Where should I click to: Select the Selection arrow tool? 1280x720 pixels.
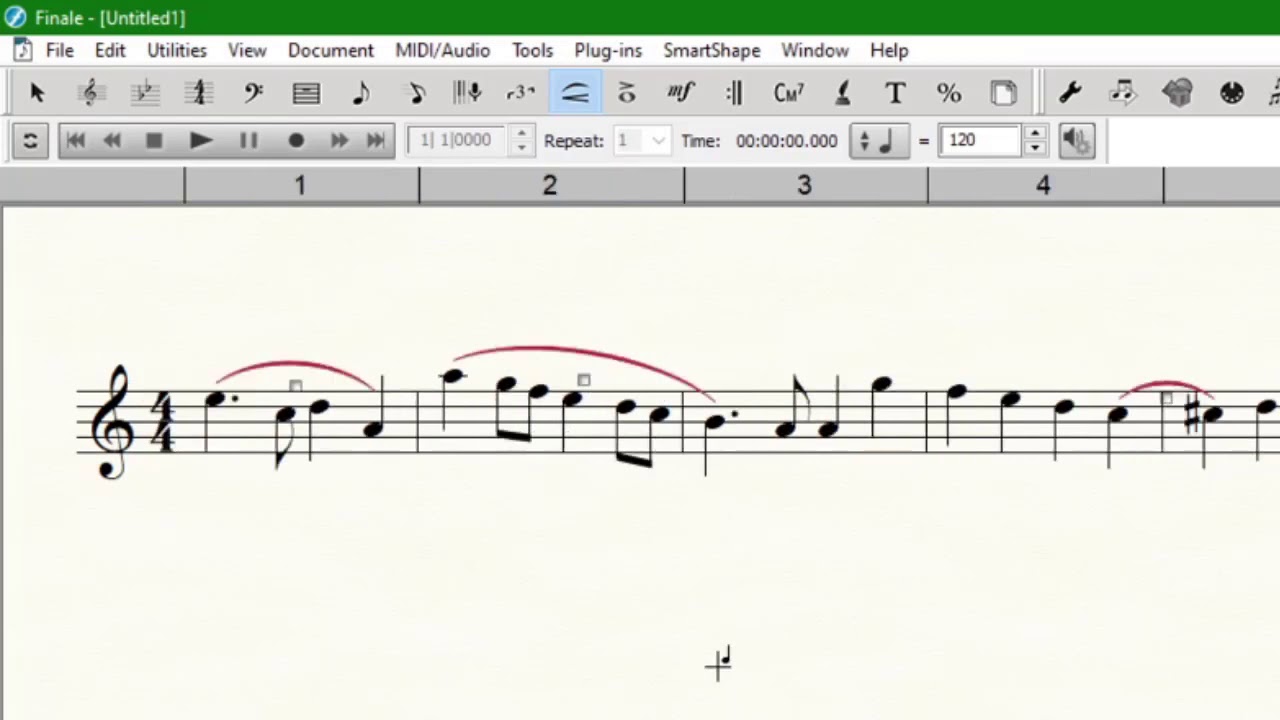pyautogui.click(x=37, y=93)
